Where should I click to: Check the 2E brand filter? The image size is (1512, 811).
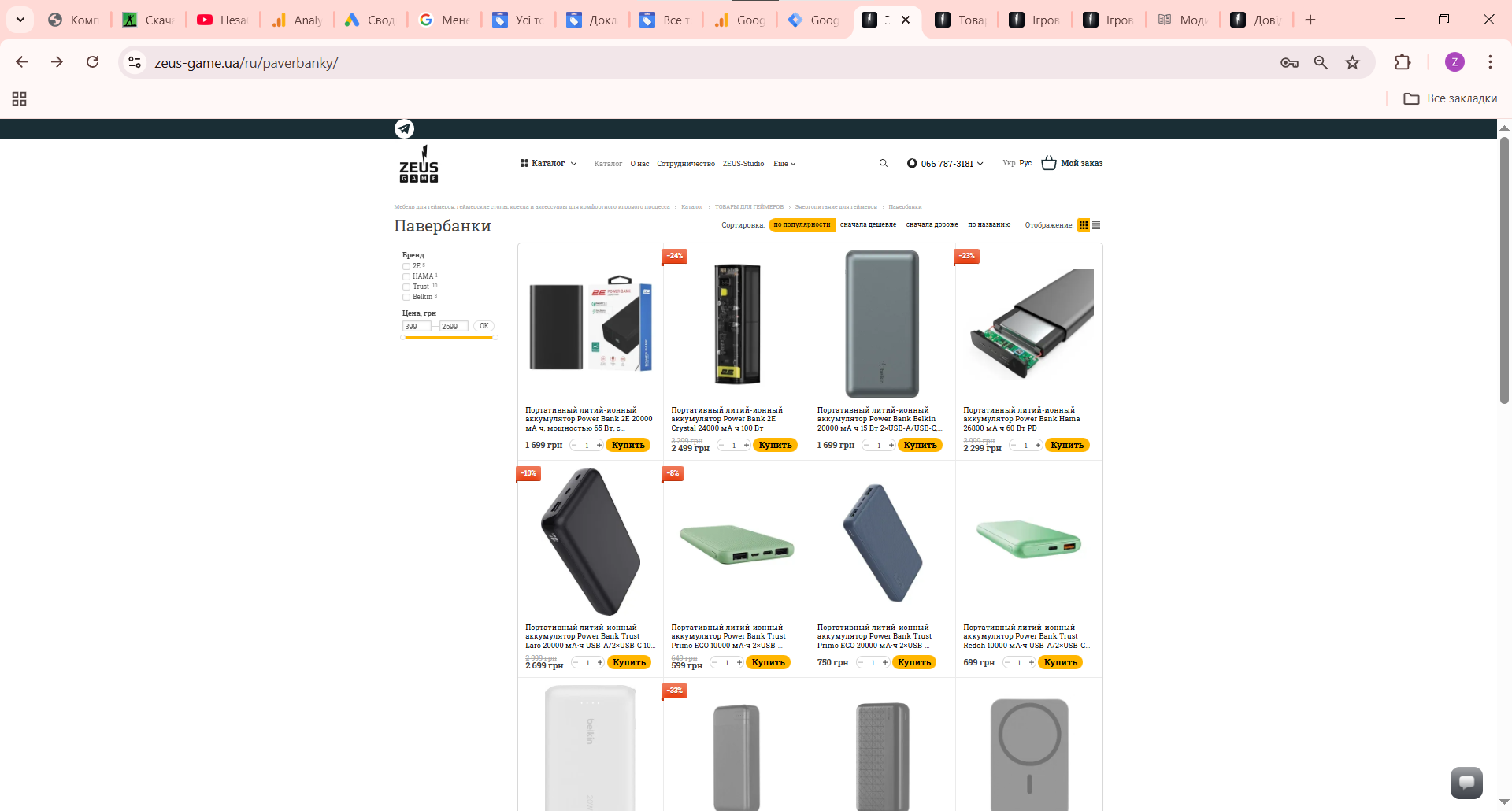click(x=406, y=266)
